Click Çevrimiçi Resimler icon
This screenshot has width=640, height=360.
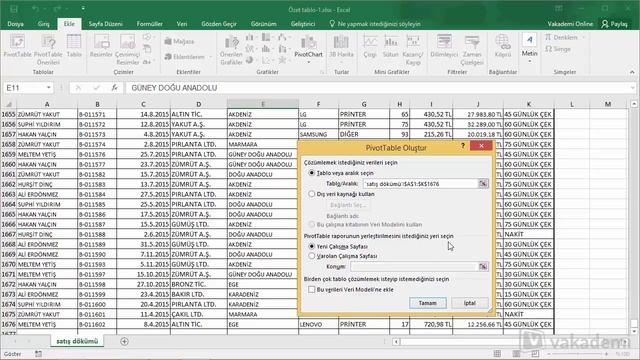tap(127, 50)
